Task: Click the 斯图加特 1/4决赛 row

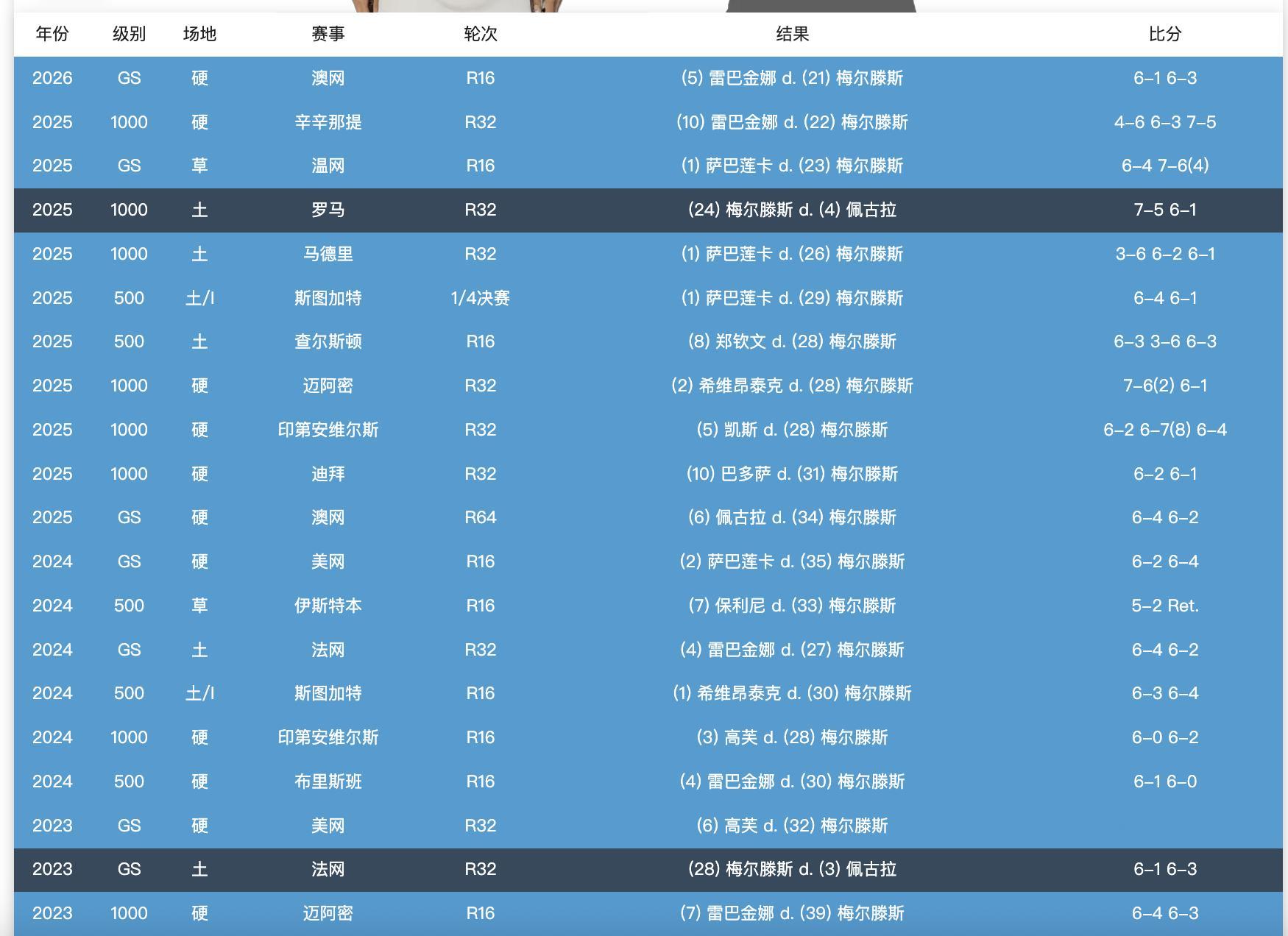Action: (644, 298)
